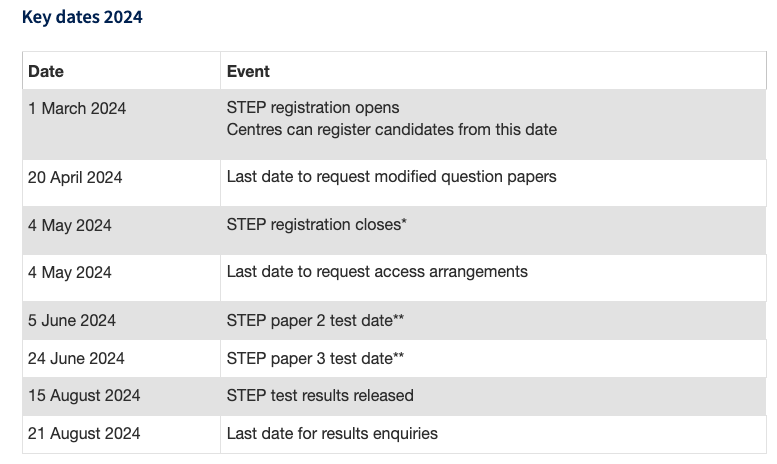Screen dimensions: 777x464
Task: Click STEP registration opens text
Action: (x=313, y=108)
